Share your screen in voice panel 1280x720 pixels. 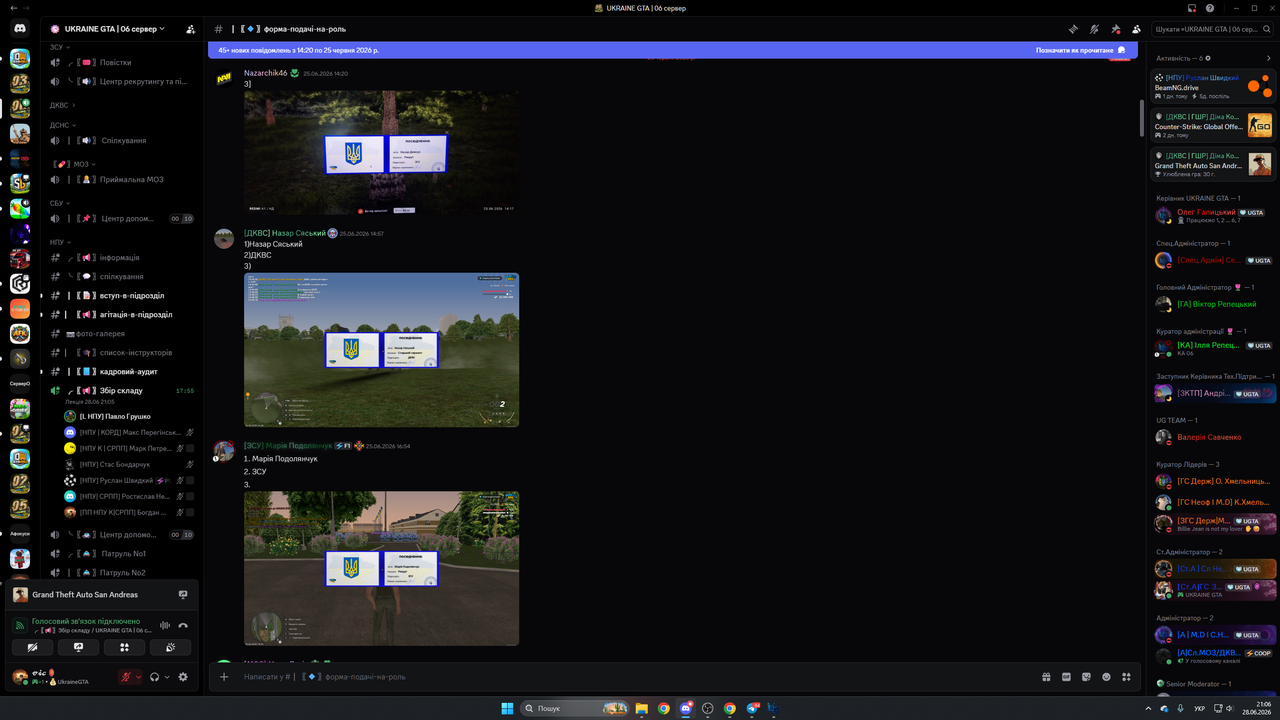click(79, 647)
